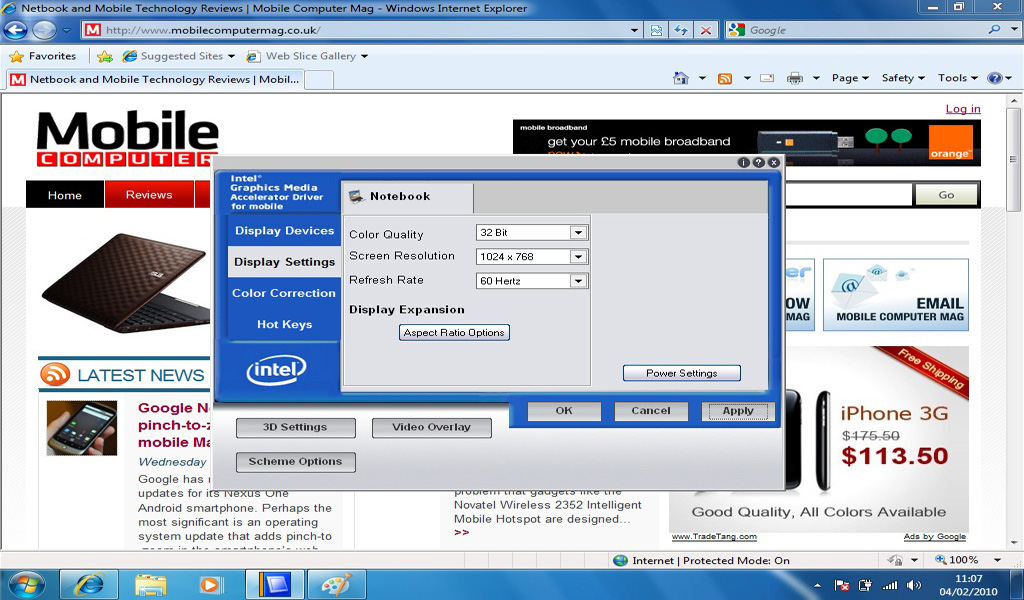The height and width of the screenshot is (600, 1024).
Task: Go back with the browser Back arrow
Action: pos(16,30)
